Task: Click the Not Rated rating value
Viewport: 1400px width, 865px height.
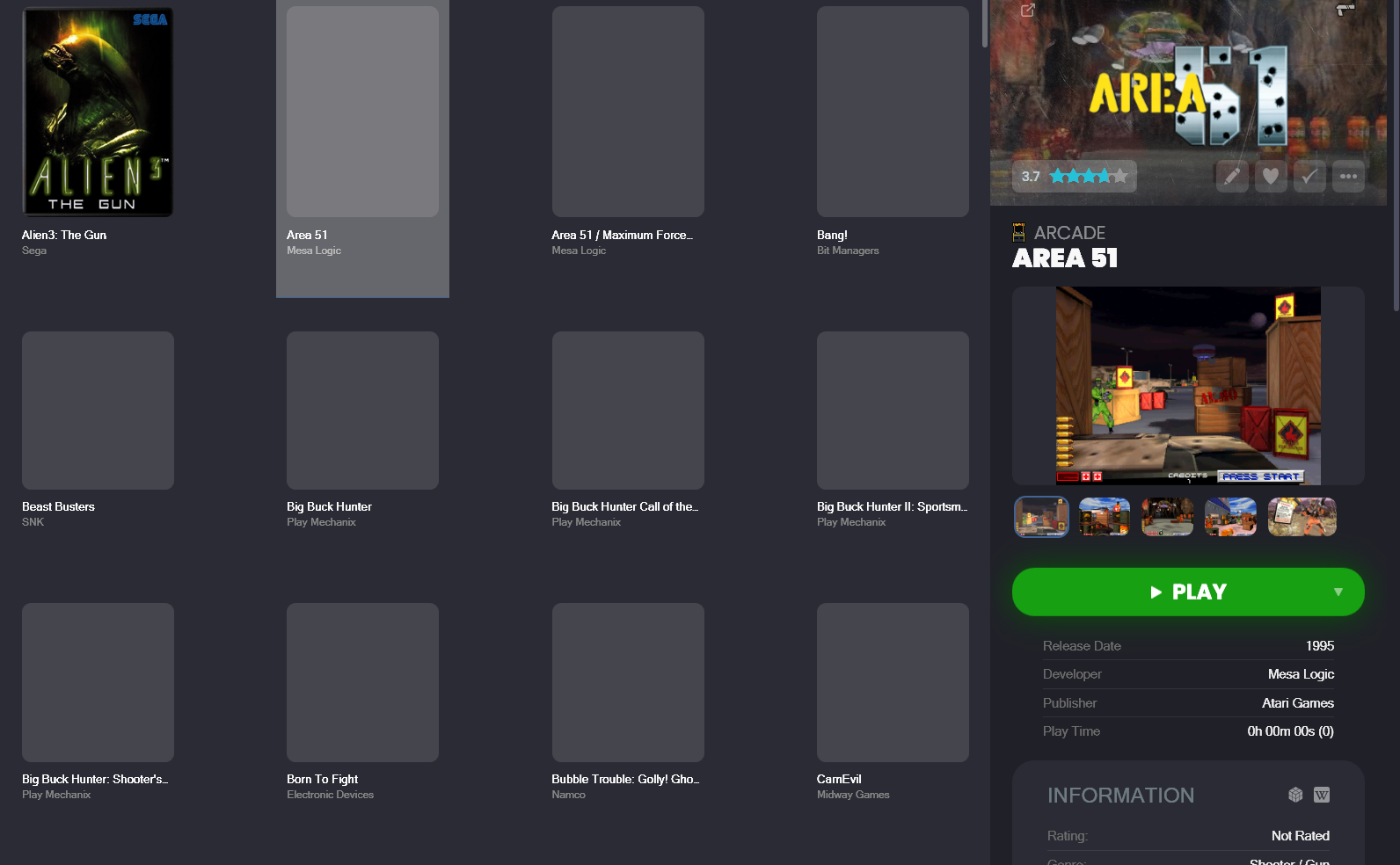Action: coord(1300,836)
